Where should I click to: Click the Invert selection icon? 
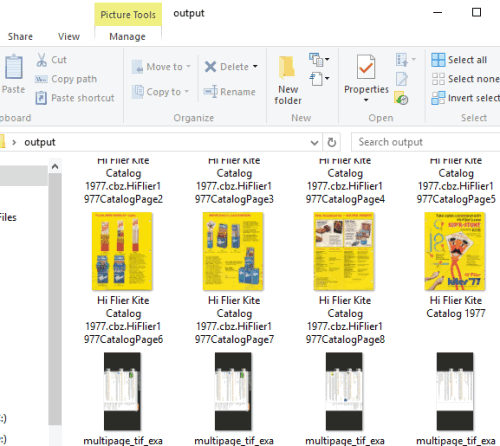coord(438,98)
